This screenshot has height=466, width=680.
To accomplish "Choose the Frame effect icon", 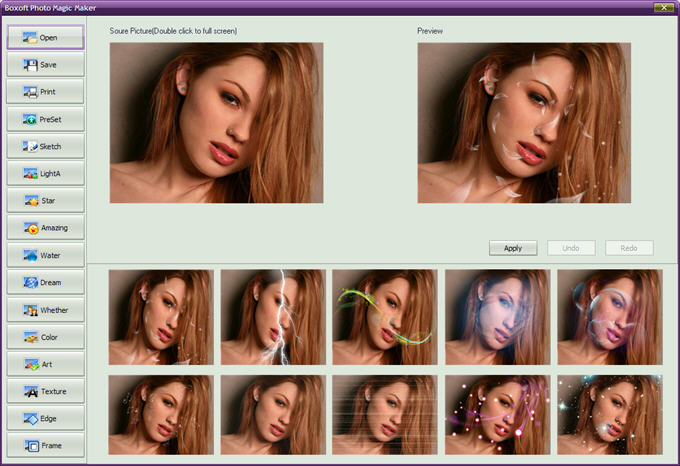I will coord(31,446).
